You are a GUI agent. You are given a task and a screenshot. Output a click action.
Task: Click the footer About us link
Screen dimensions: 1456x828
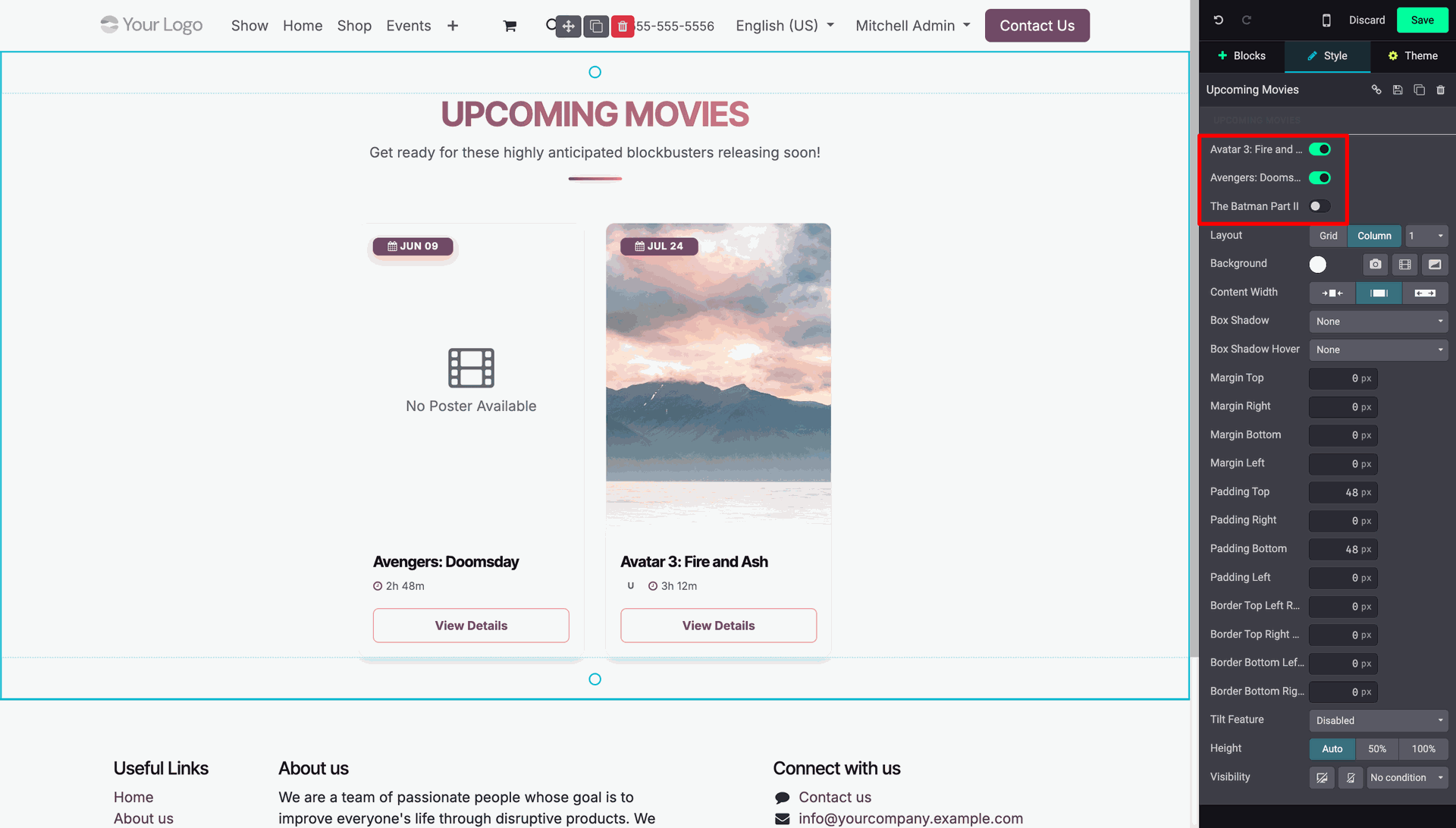[x=143, y=819]
